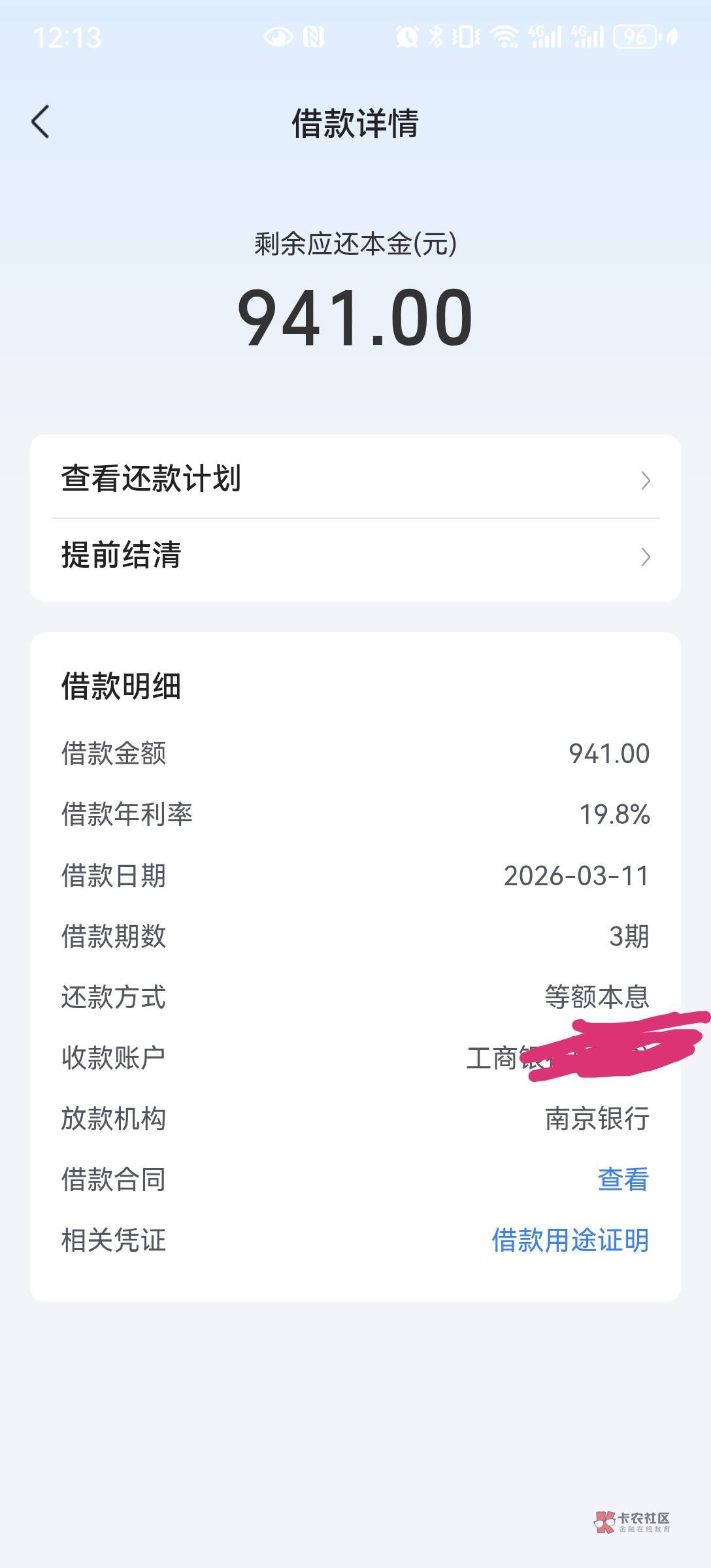Image resolution: width=711 pixels, height=1568 pixels.
Task: Tap the 941.00 remaining principal amount
Action: tap(355, 318)
